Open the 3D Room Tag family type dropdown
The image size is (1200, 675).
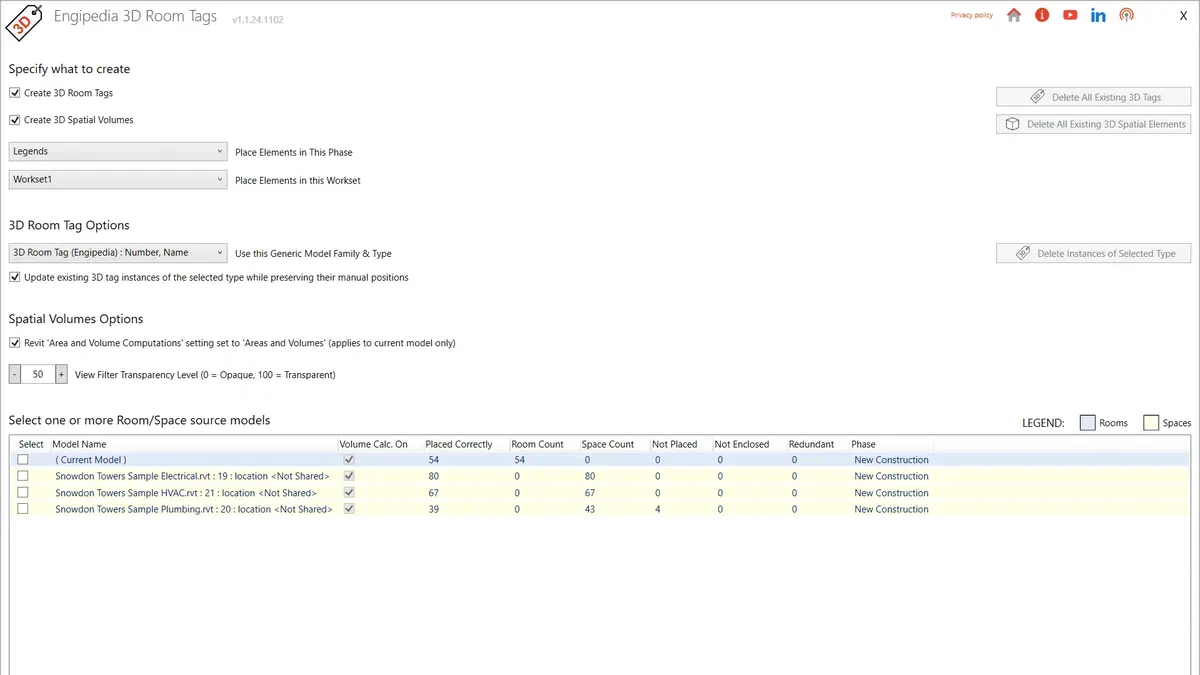(x=118, y=253)
